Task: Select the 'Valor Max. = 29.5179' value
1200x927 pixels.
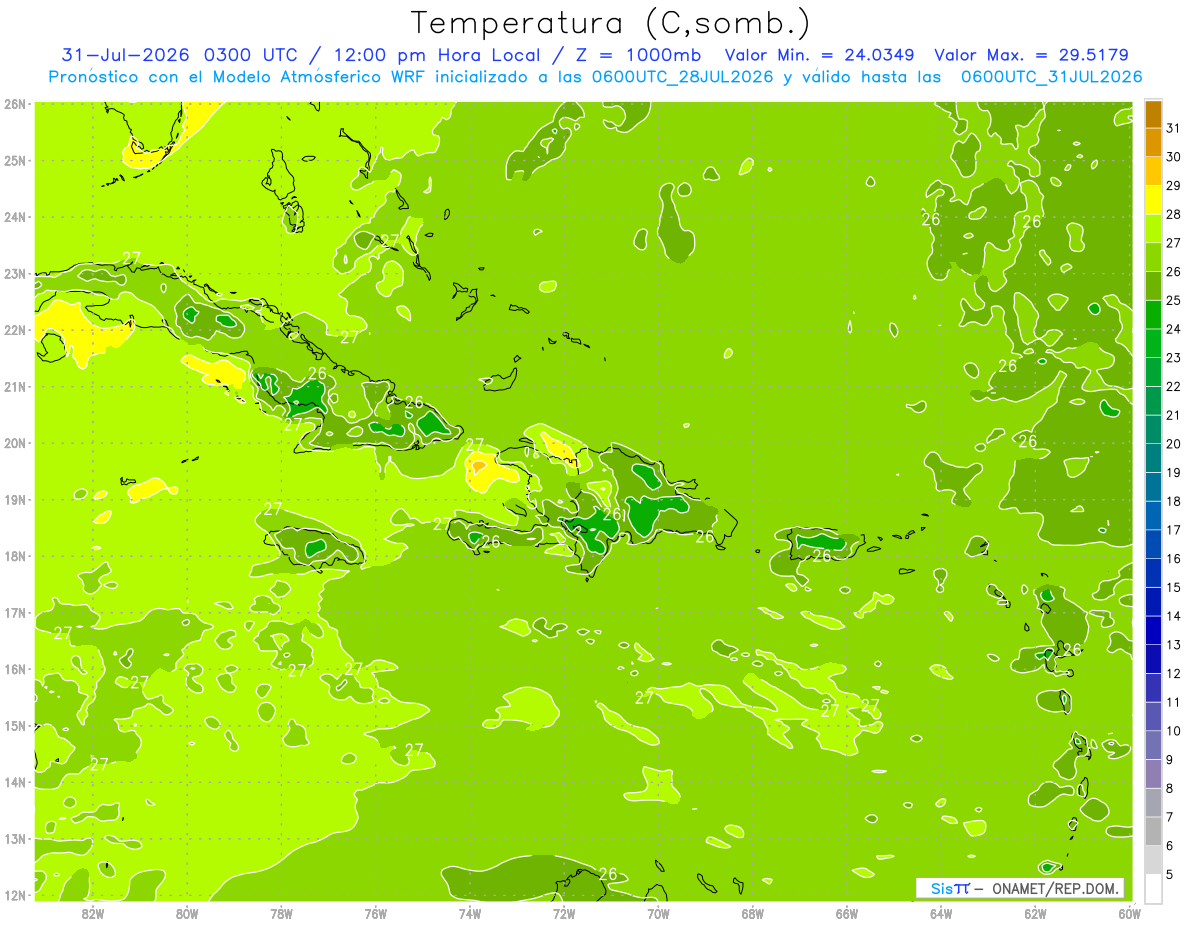Action: [1032, 55]
